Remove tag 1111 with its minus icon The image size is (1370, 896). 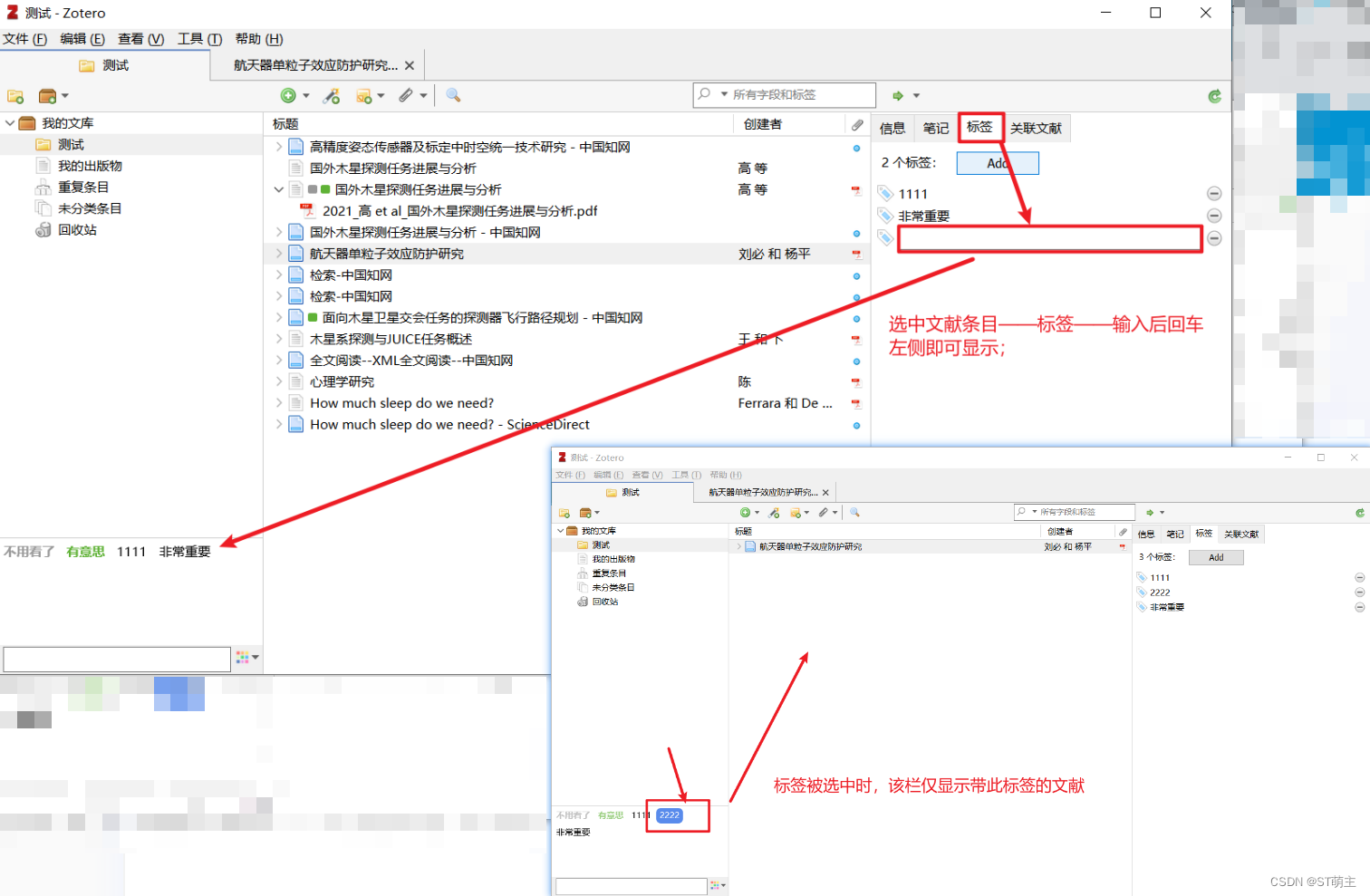pyautogui.click(x=1215, y=194)
